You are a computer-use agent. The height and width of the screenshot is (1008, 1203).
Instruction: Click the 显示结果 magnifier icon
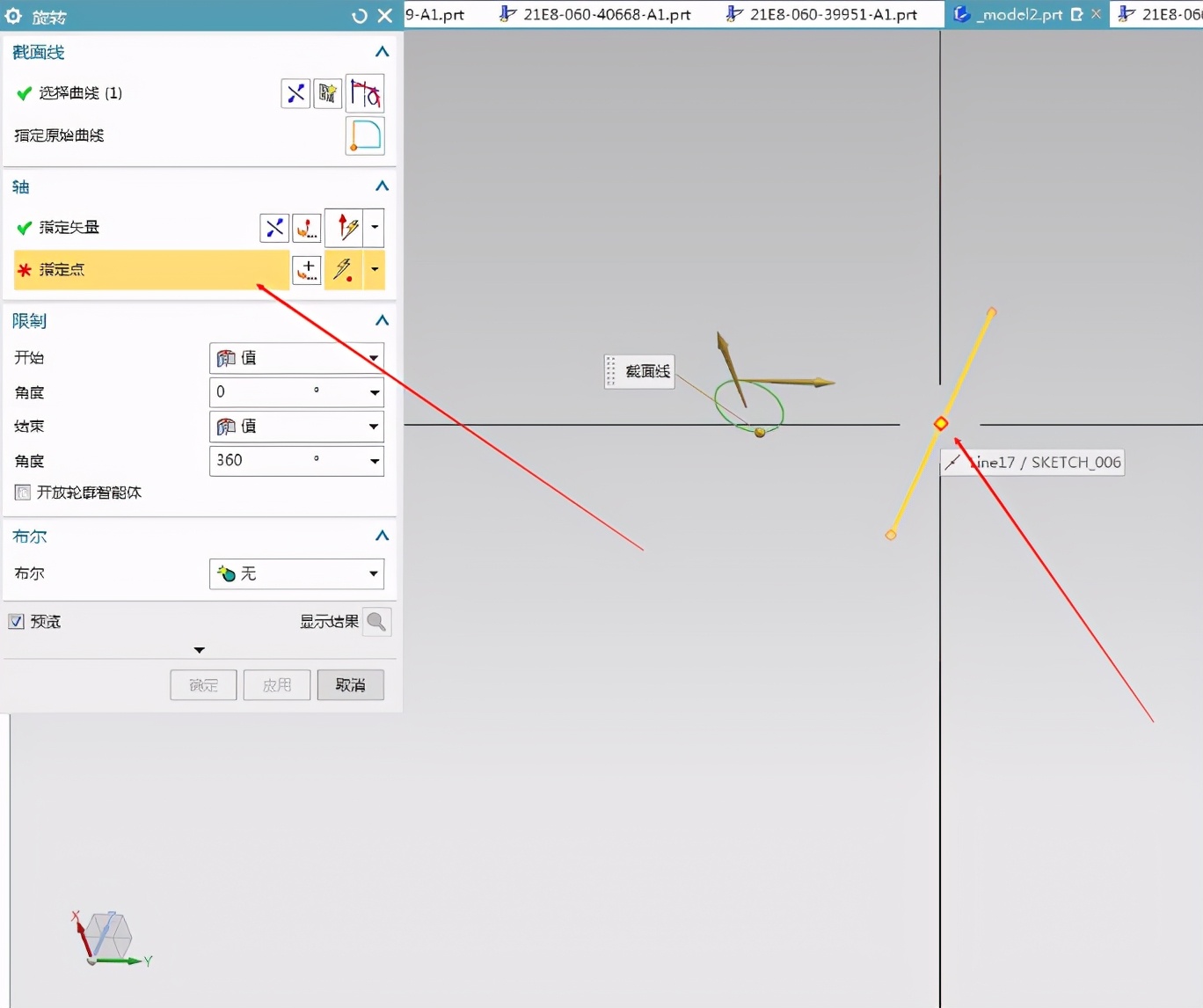tap(376, 622)
